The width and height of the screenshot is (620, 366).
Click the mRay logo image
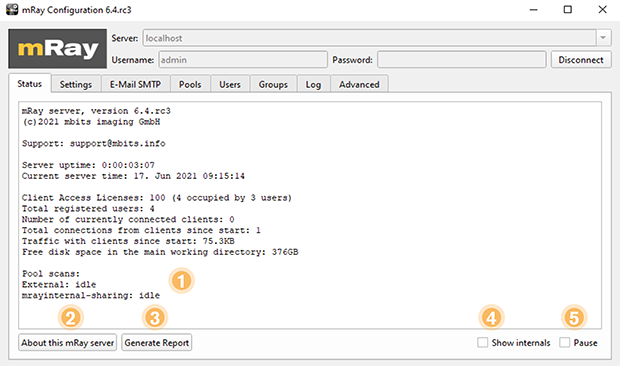(x=57, y=49)
